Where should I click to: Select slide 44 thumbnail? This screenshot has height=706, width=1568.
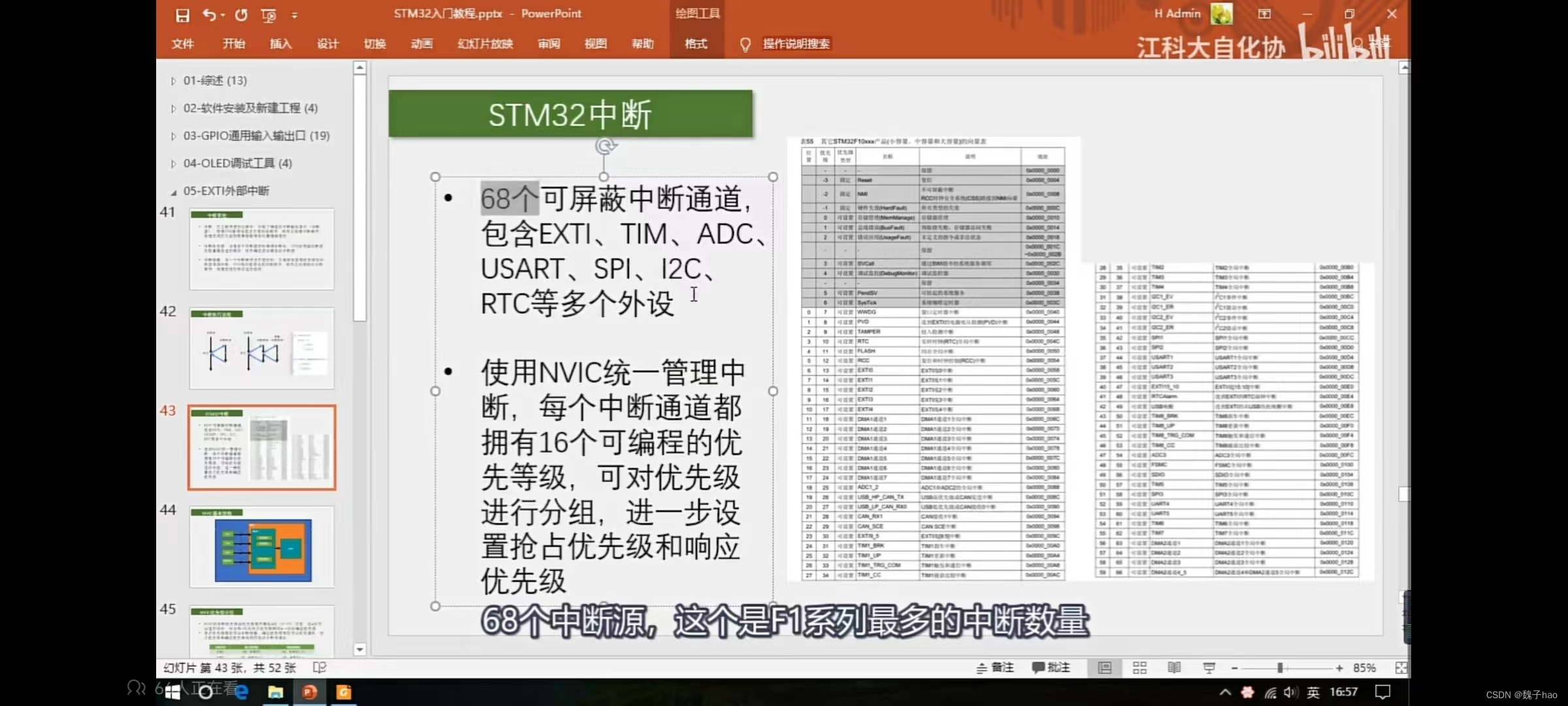262,547
